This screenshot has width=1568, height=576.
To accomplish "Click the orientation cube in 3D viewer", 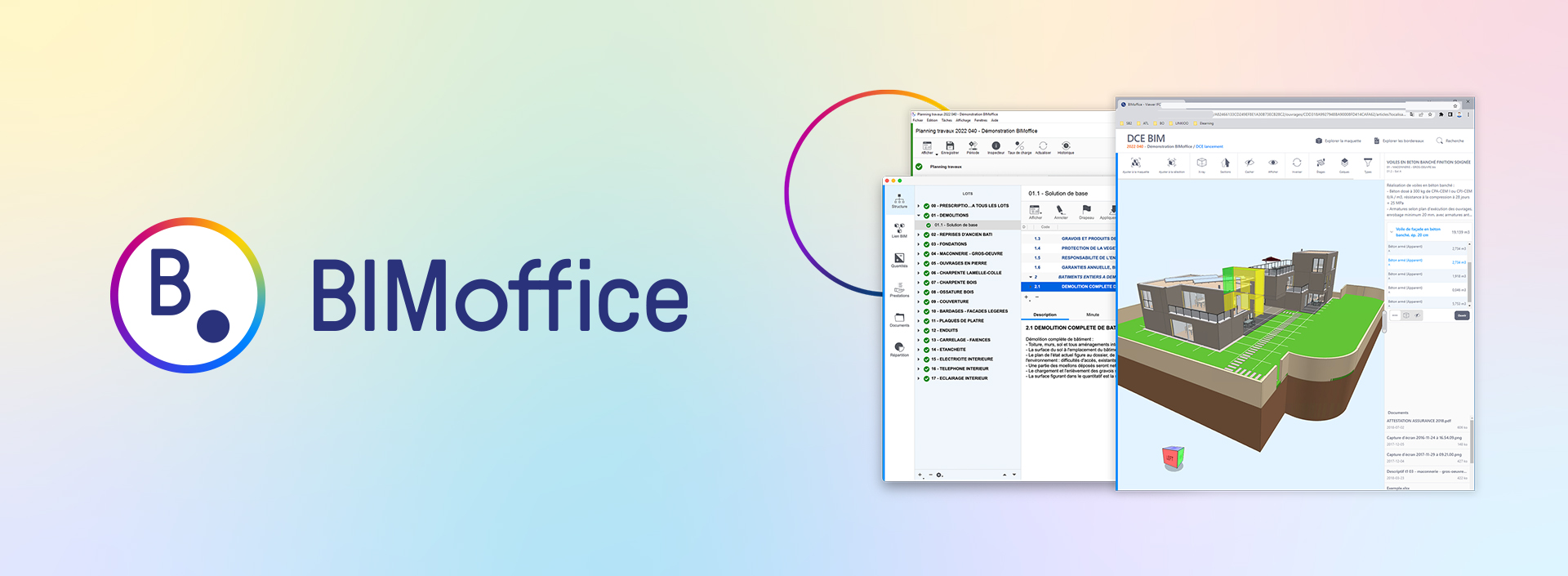I will (1173, 457).
